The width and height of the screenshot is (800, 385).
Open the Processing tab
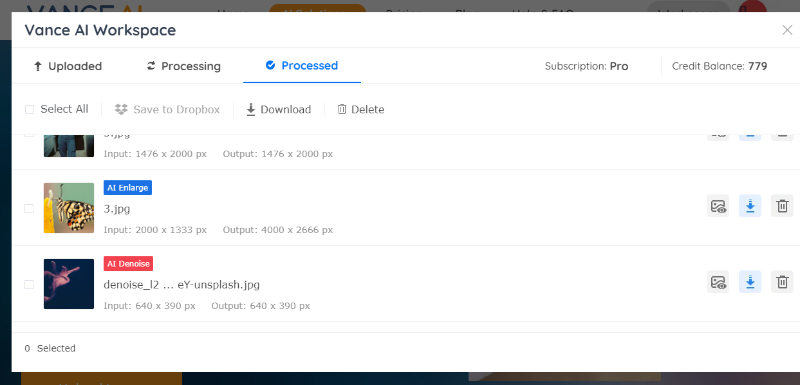pos(183,66)
